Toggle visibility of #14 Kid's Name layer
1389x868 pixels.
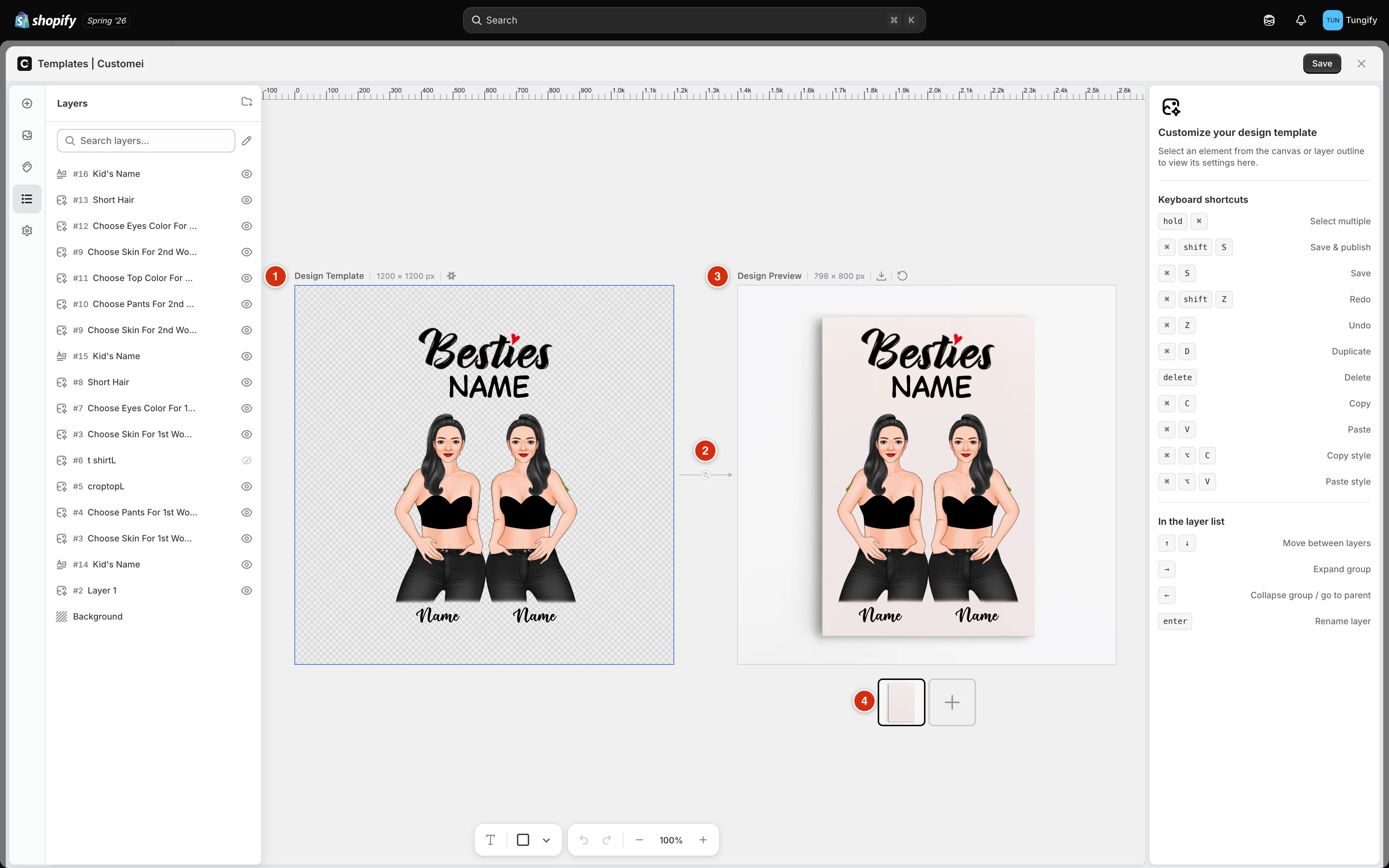pos(247,564)
